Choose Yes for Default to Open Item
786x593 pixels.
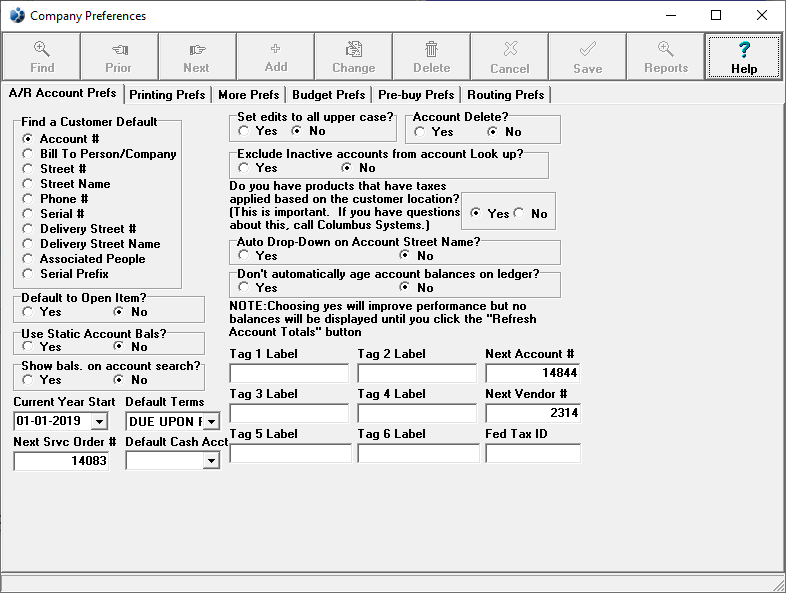[28, 312]
